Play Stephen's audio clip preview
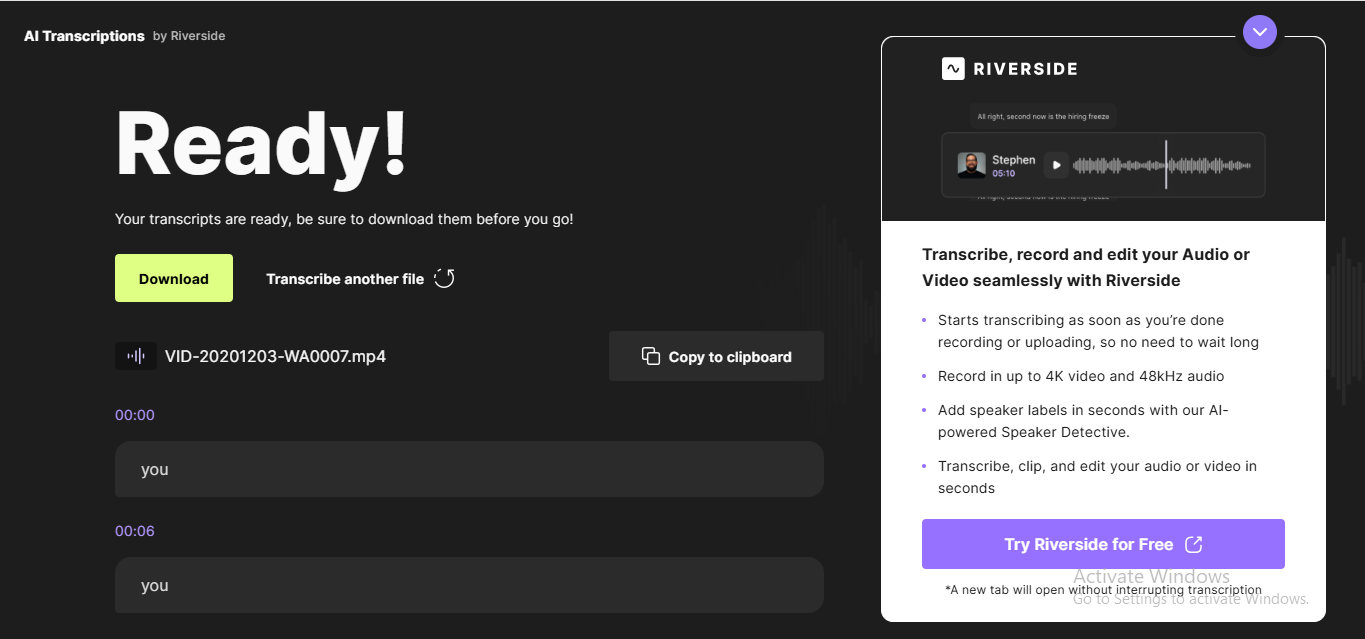The image size is (1365, 639). click(1056, 165)
